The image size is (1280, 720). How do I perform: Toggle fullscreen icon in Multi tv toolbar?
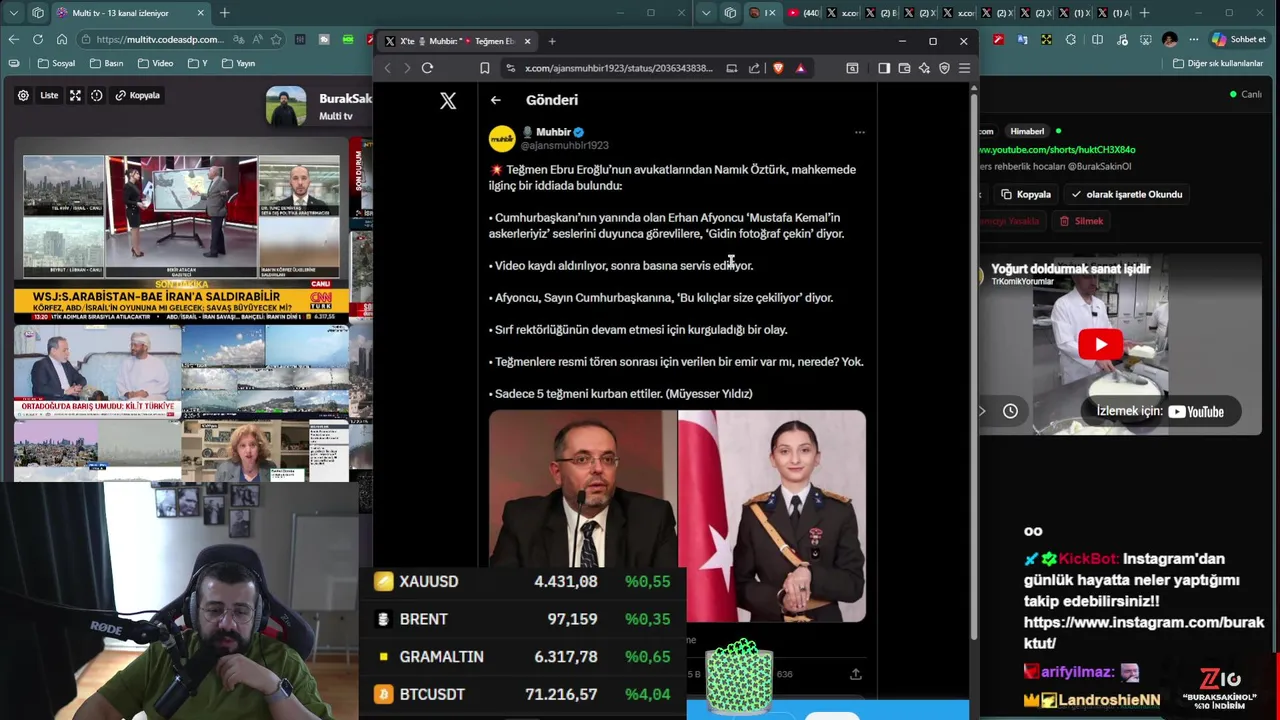tap(75, 95)
